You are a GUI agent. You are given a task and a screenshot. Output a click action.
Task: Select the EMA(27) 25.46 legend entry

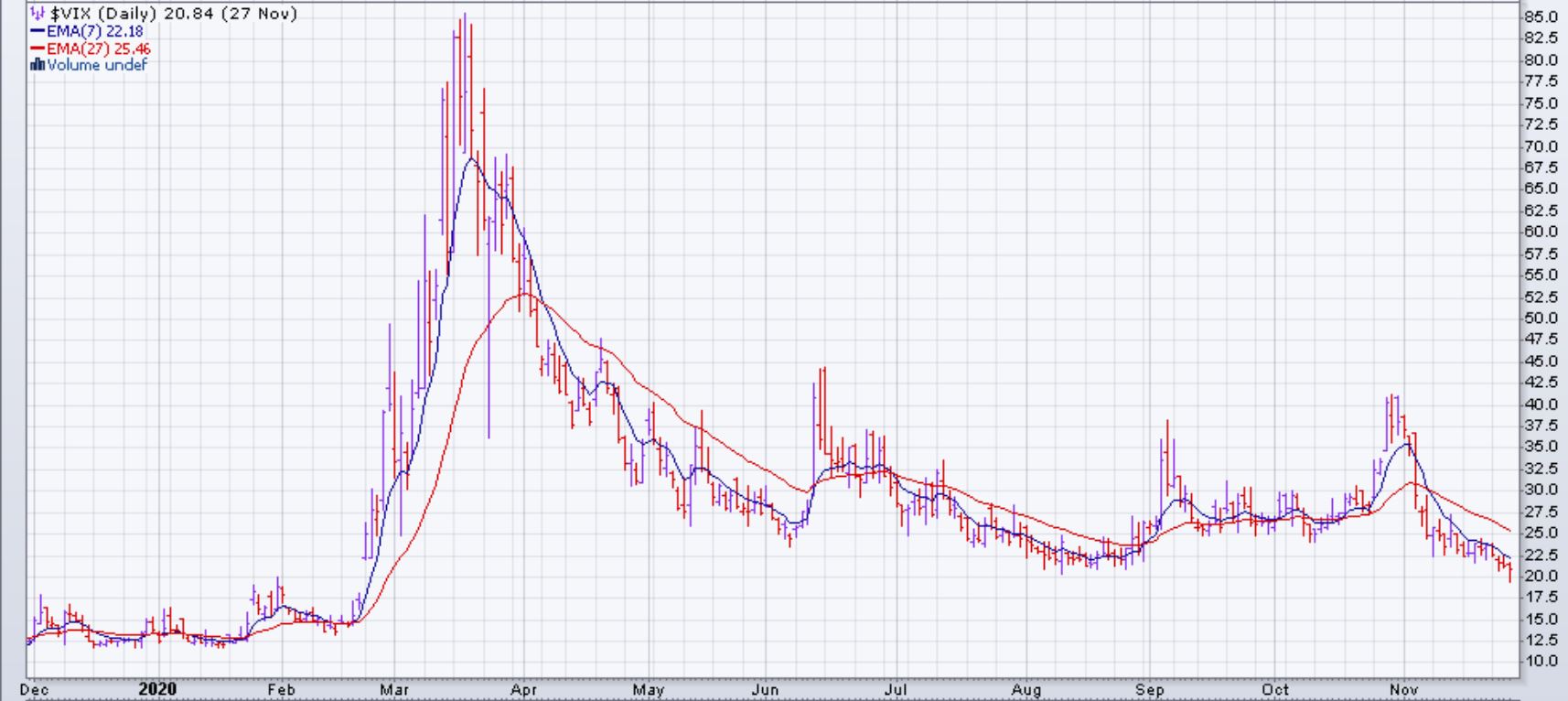point(99,49)
